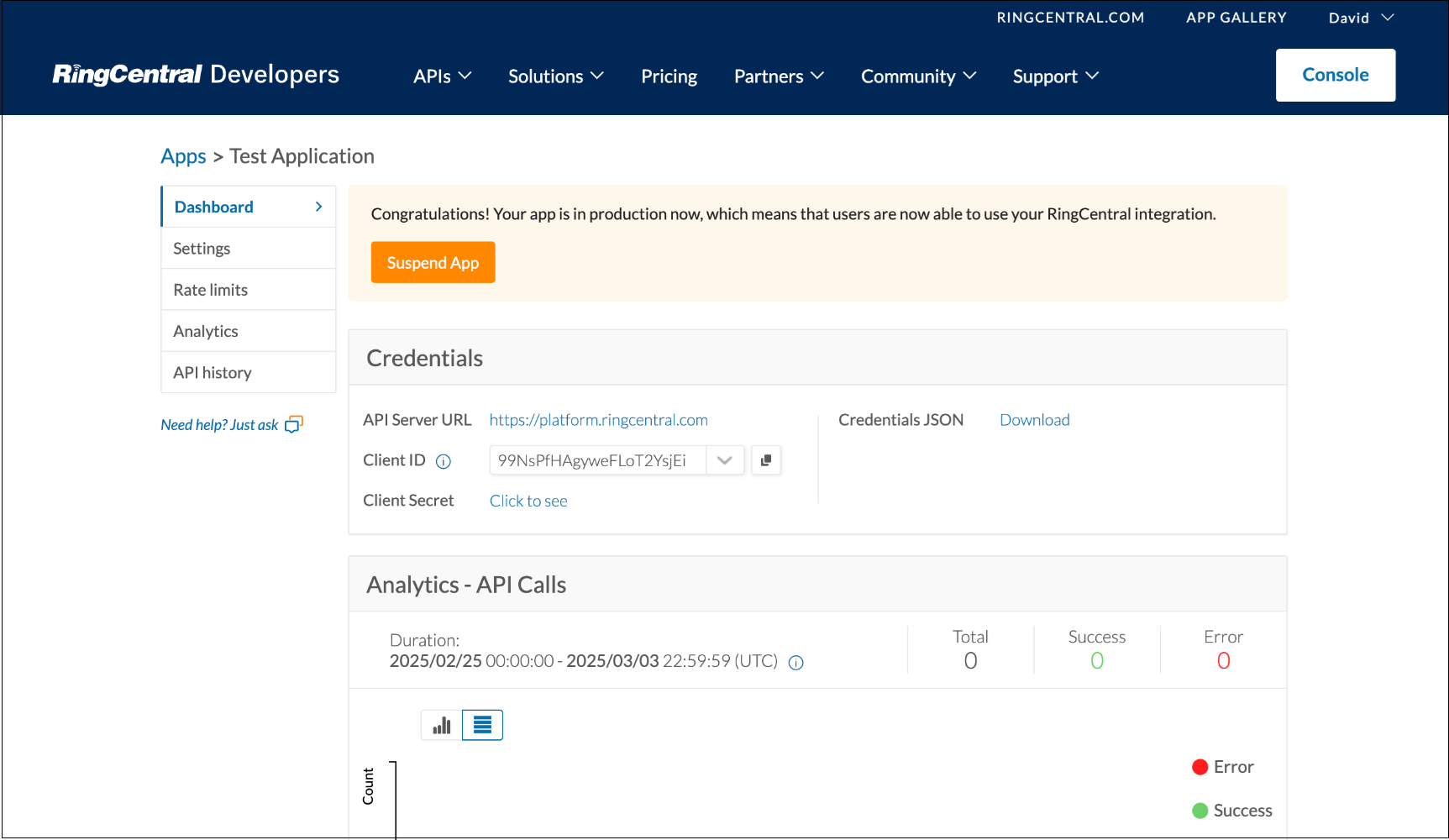Switch to bar chart view
This screenshot has width=1449, height=840.
pyautogui.click(x=442, y=725)
